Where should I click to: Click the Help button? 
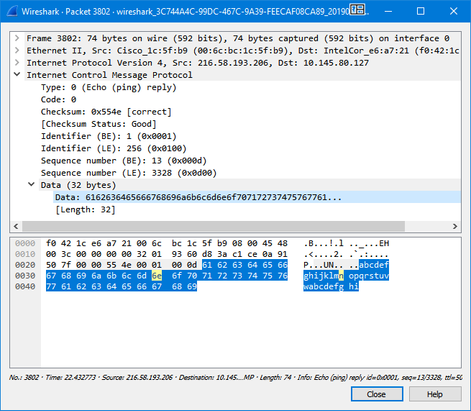(435, 394)
